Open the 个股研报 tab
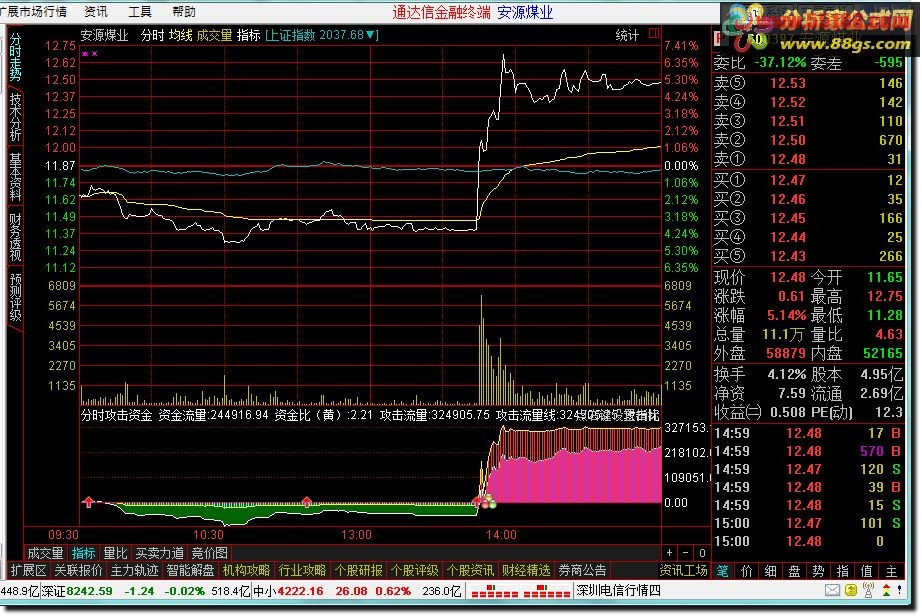The height and width of the screenshot is (616, 922). point(358,570)
